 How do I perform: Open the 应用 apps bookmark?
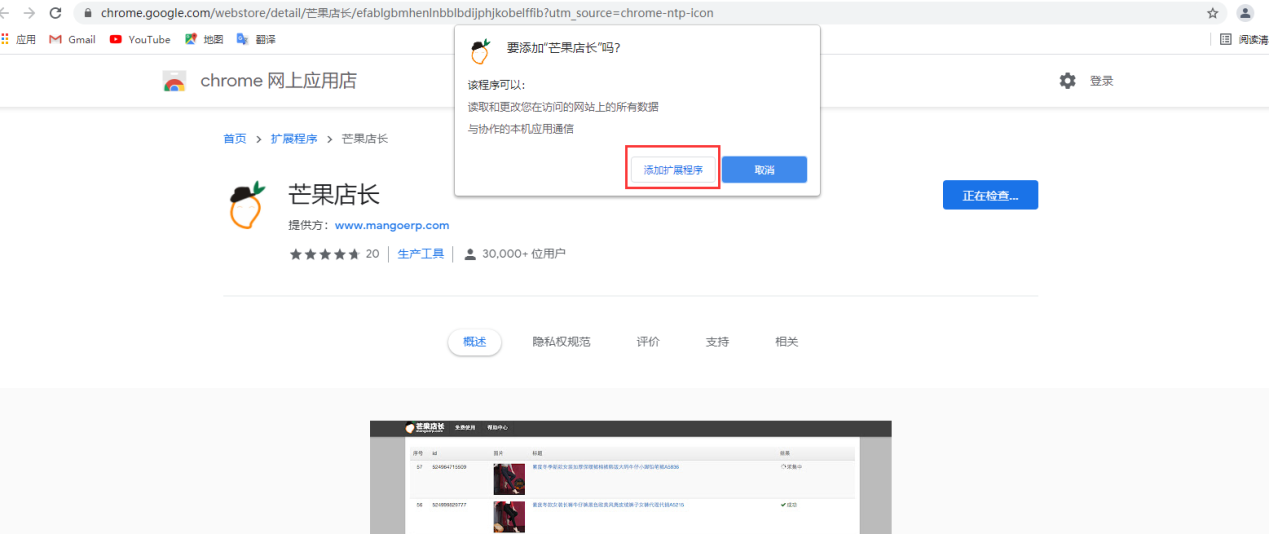19,39
